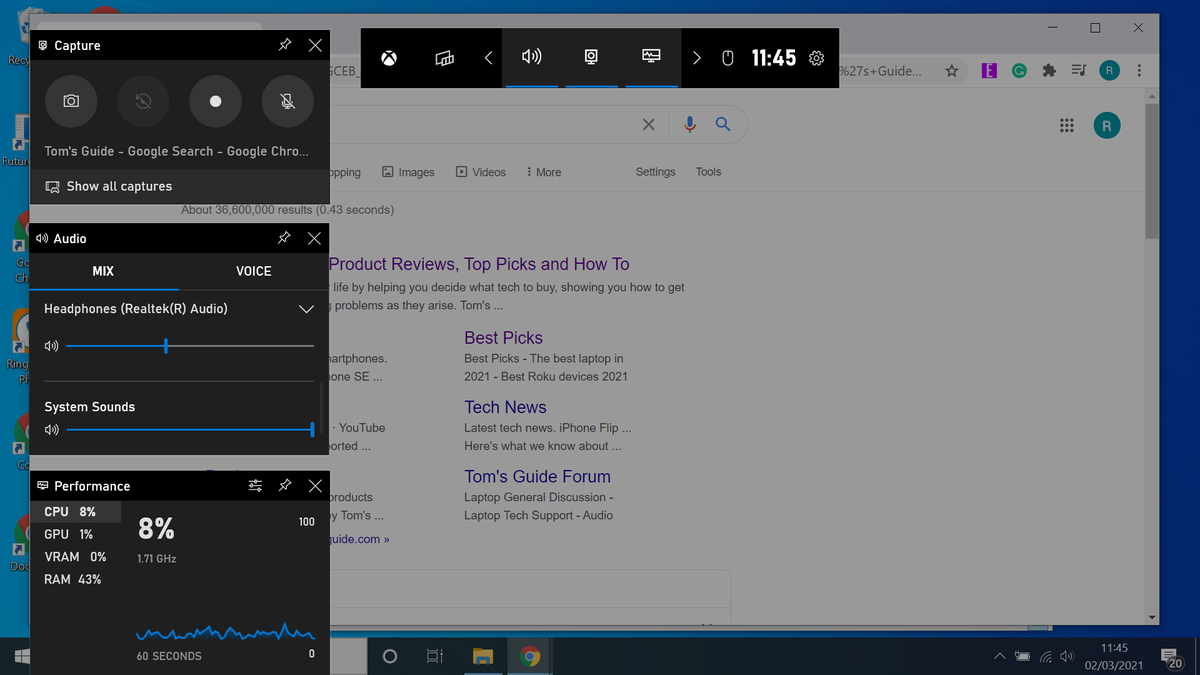1200x675 pixels.
Task: Take a screenshot with the Capture camera icon
Action: pos(71,101)
